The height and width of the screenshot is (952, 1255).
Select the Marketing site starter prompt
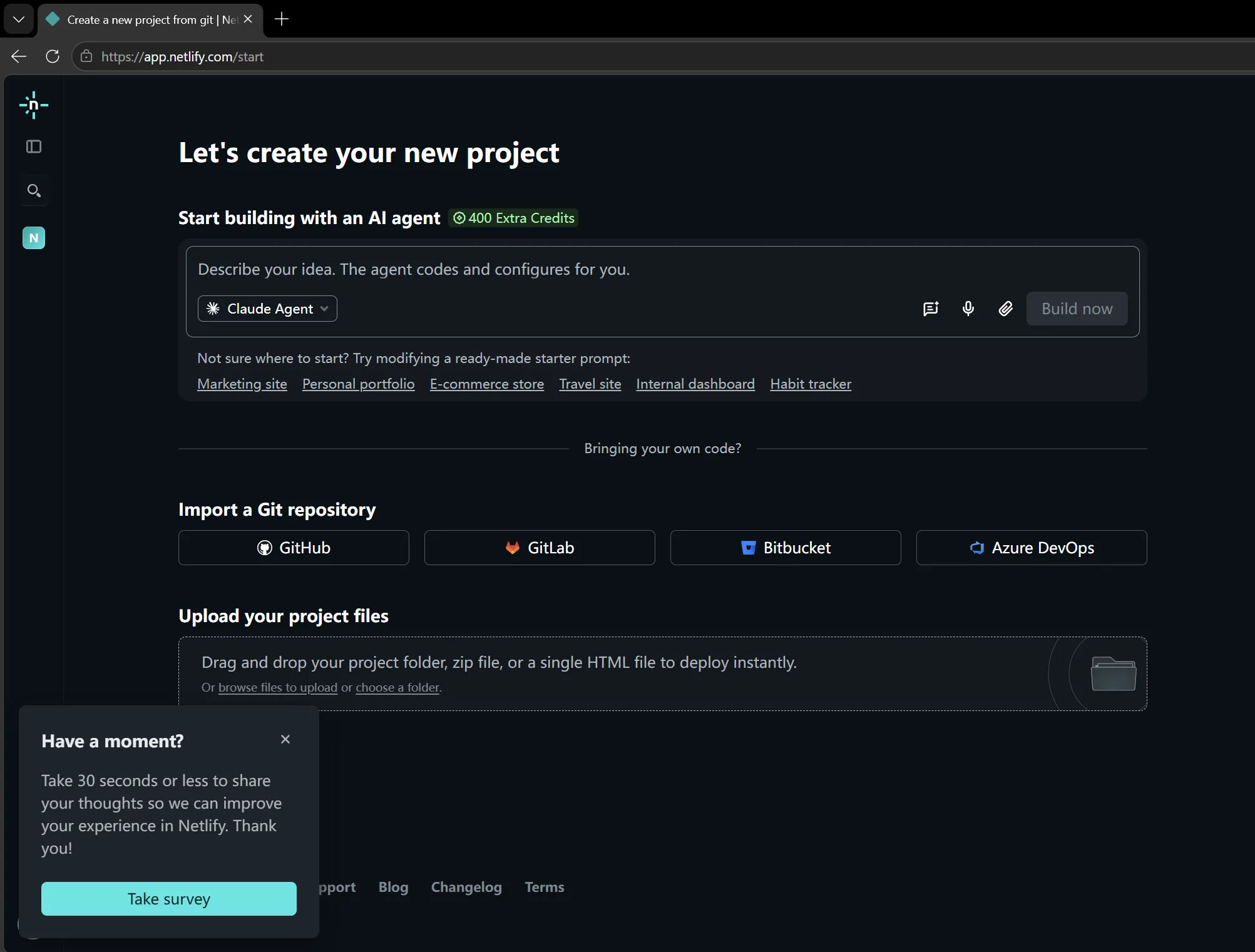point(242,384)
